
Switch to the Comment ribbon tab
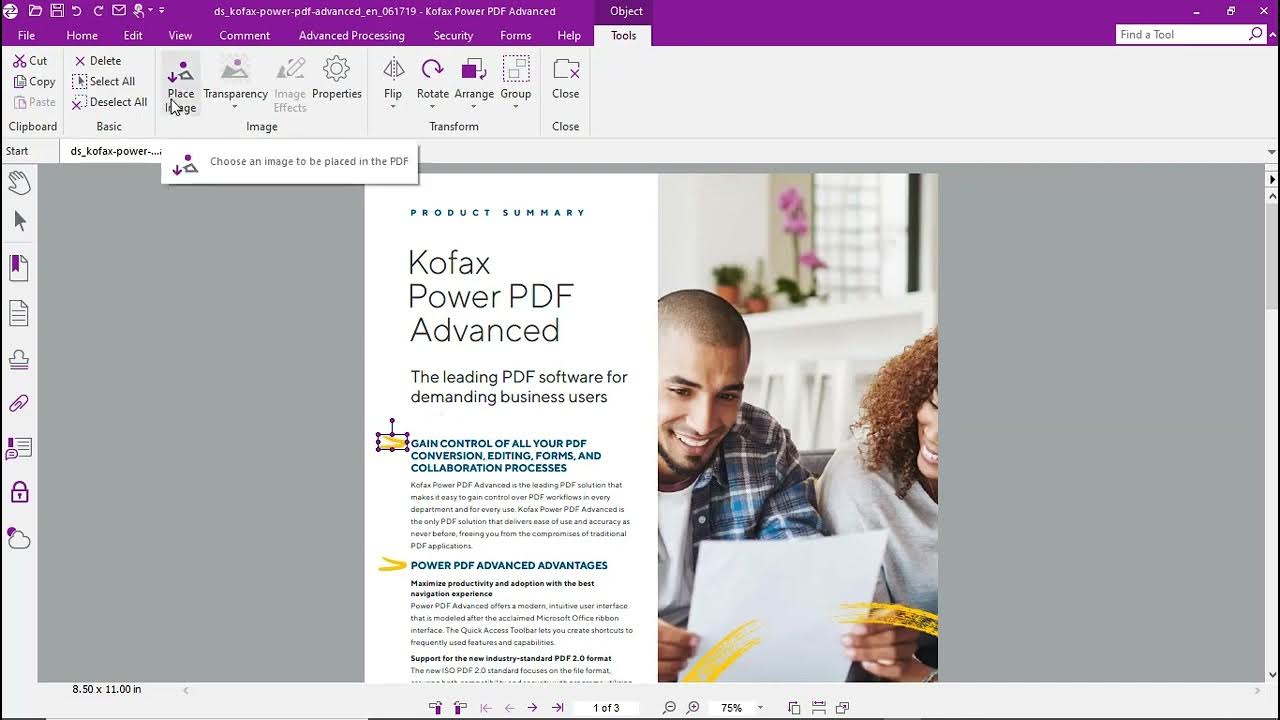coord(245,35)
